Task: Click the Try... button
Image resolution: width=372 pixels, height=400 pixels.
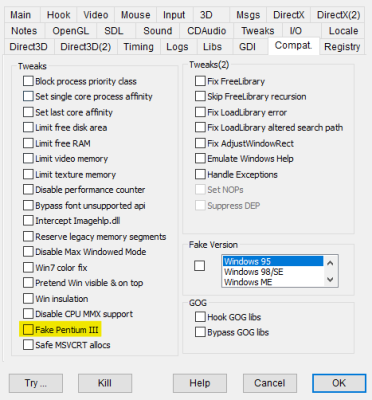Action: tap(36, 383)
